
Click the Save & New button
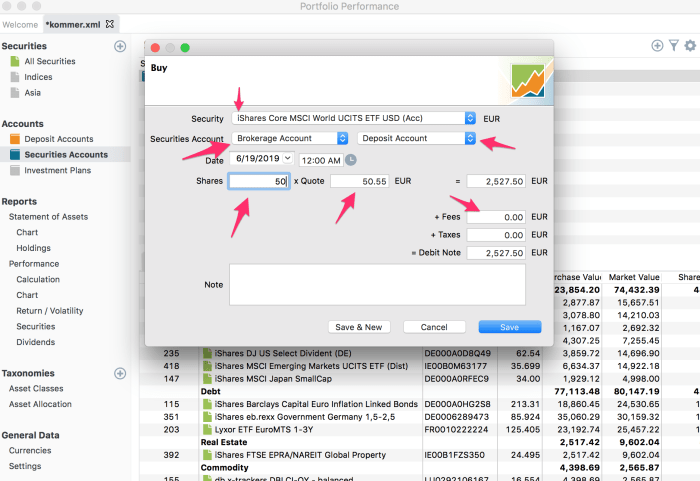pos(359,327)
